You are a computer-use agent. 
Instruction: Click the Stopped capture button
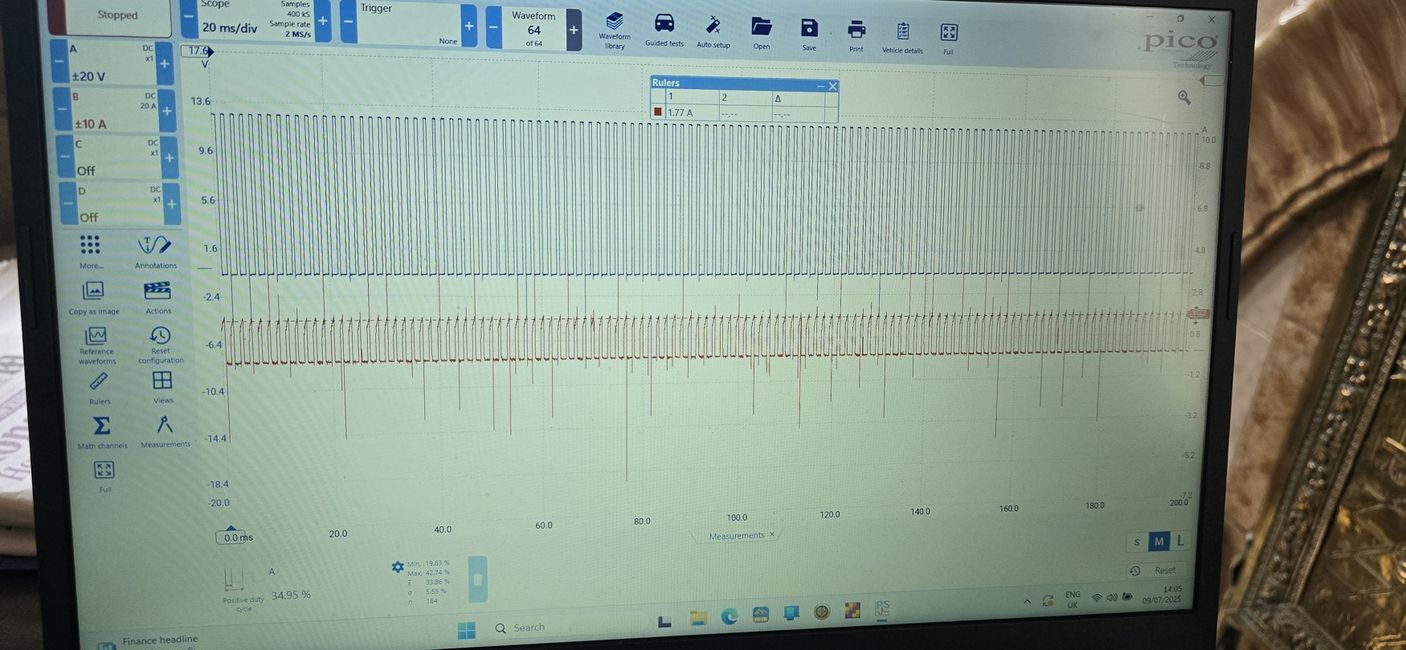coord(117,15)
